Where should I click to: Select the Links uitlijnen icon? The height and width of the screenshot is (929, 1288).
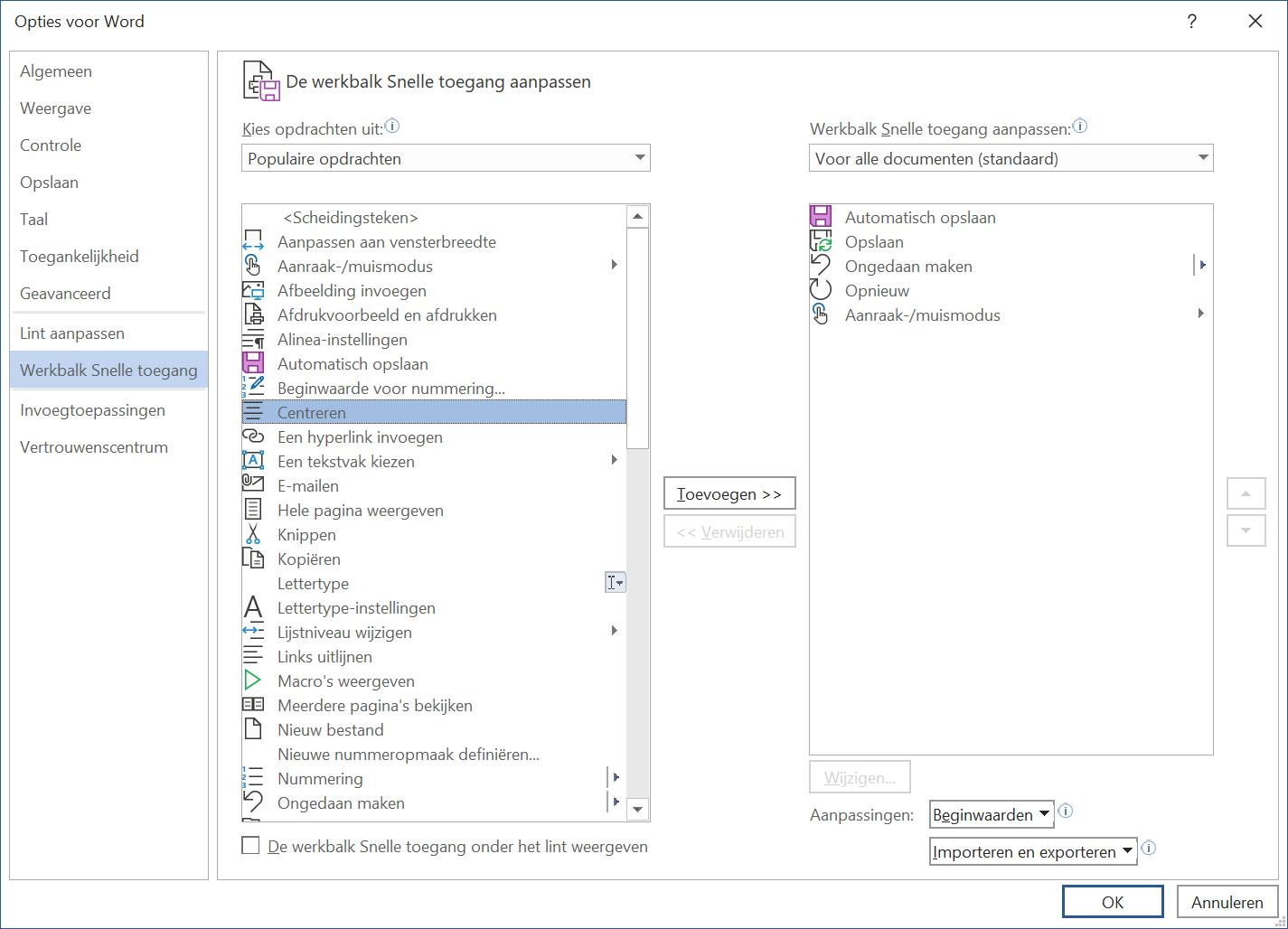(x=253, y=657)
